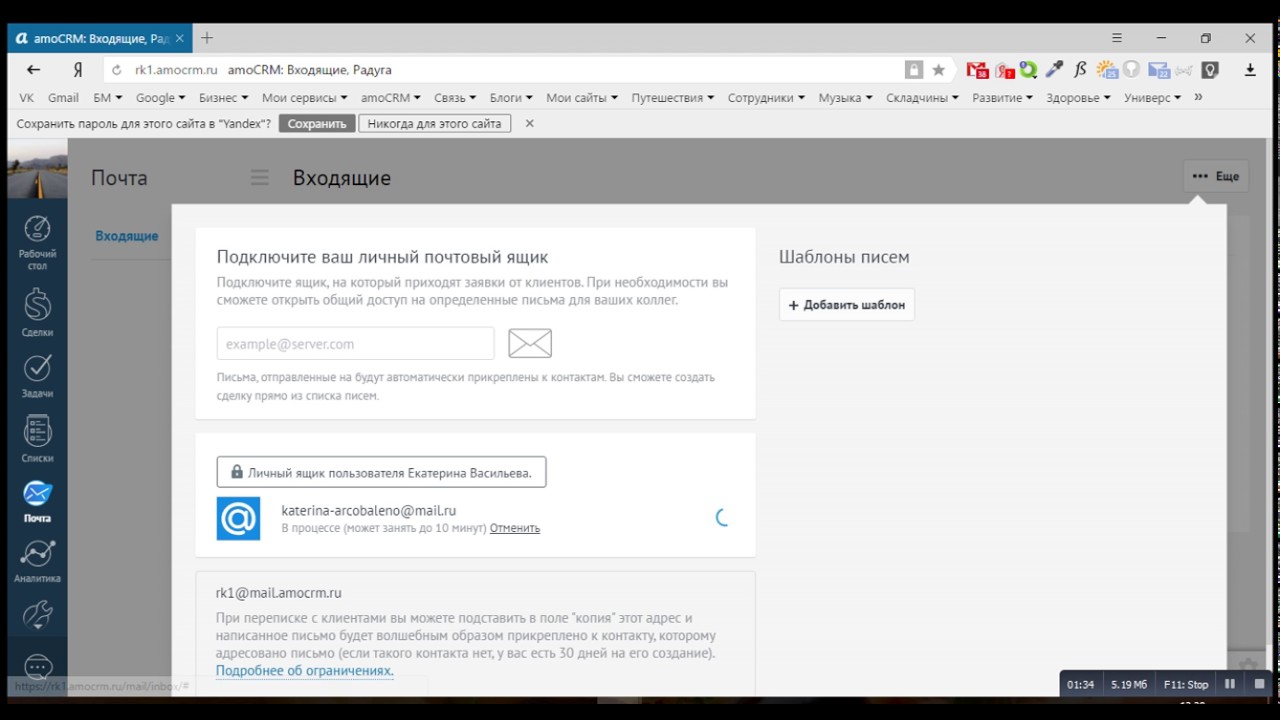Screen dimensions: 1280x720
Task: Expand Бизнес bookmarks folder
Action: [x=224, y=98]
